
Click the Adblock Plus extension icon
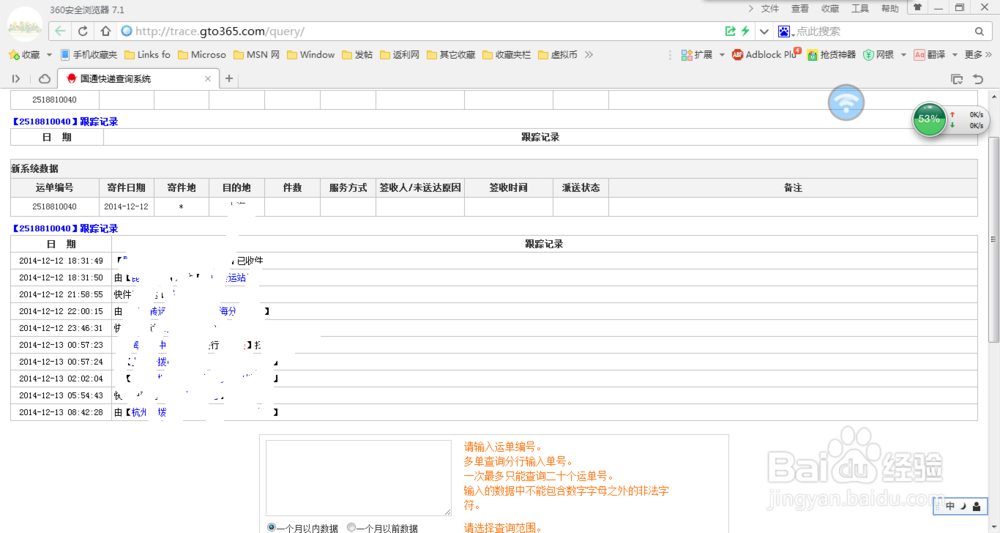click(x=765, y=54)
